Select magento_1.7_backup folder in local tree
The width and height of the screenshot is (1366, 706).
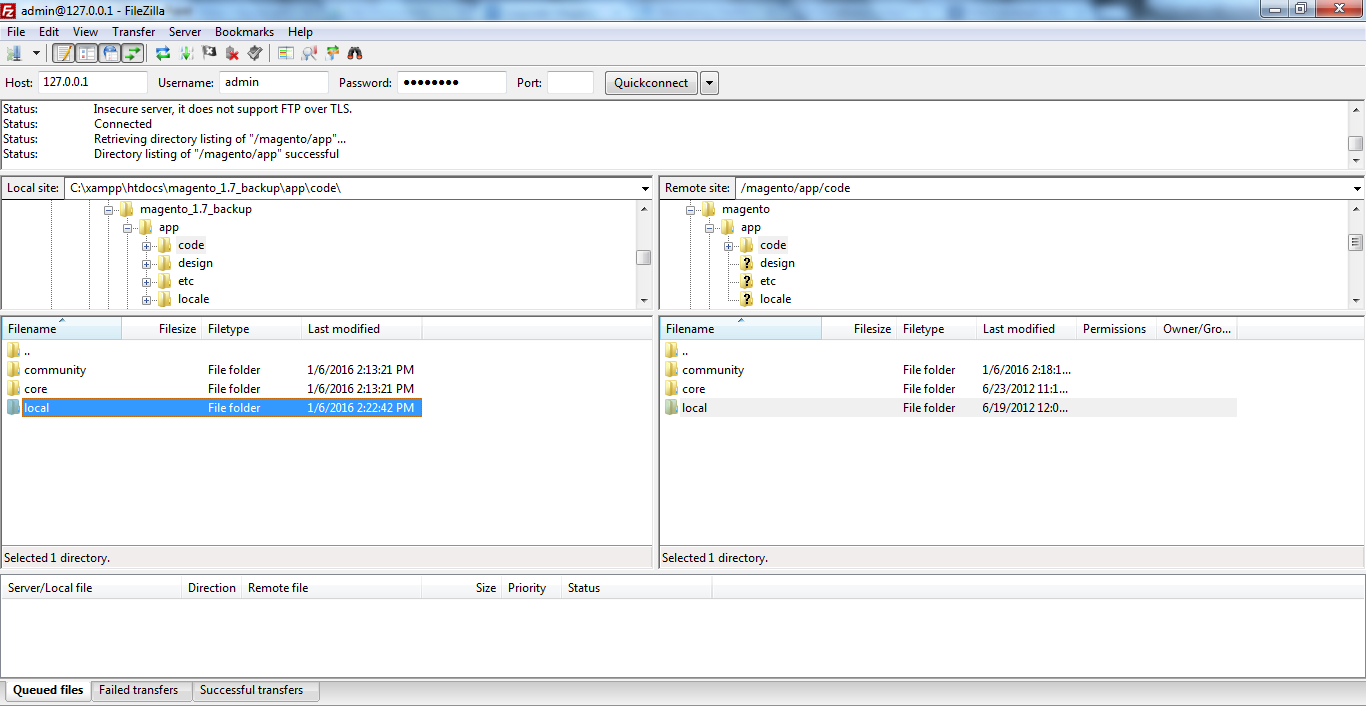coord(186,210)
